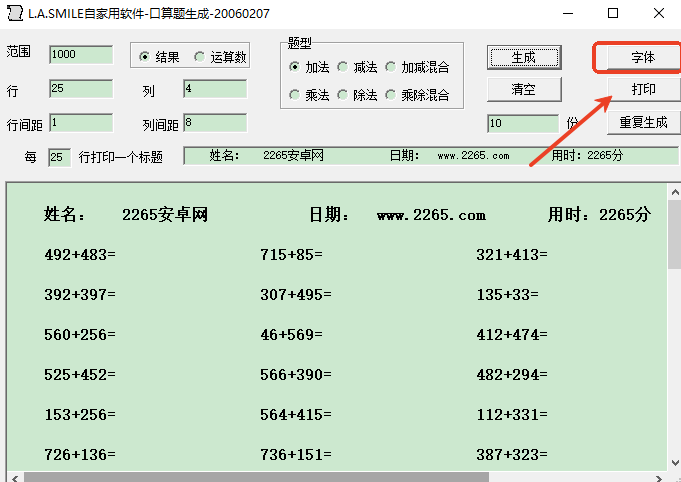Edit the title header text field

click(430, 156)
